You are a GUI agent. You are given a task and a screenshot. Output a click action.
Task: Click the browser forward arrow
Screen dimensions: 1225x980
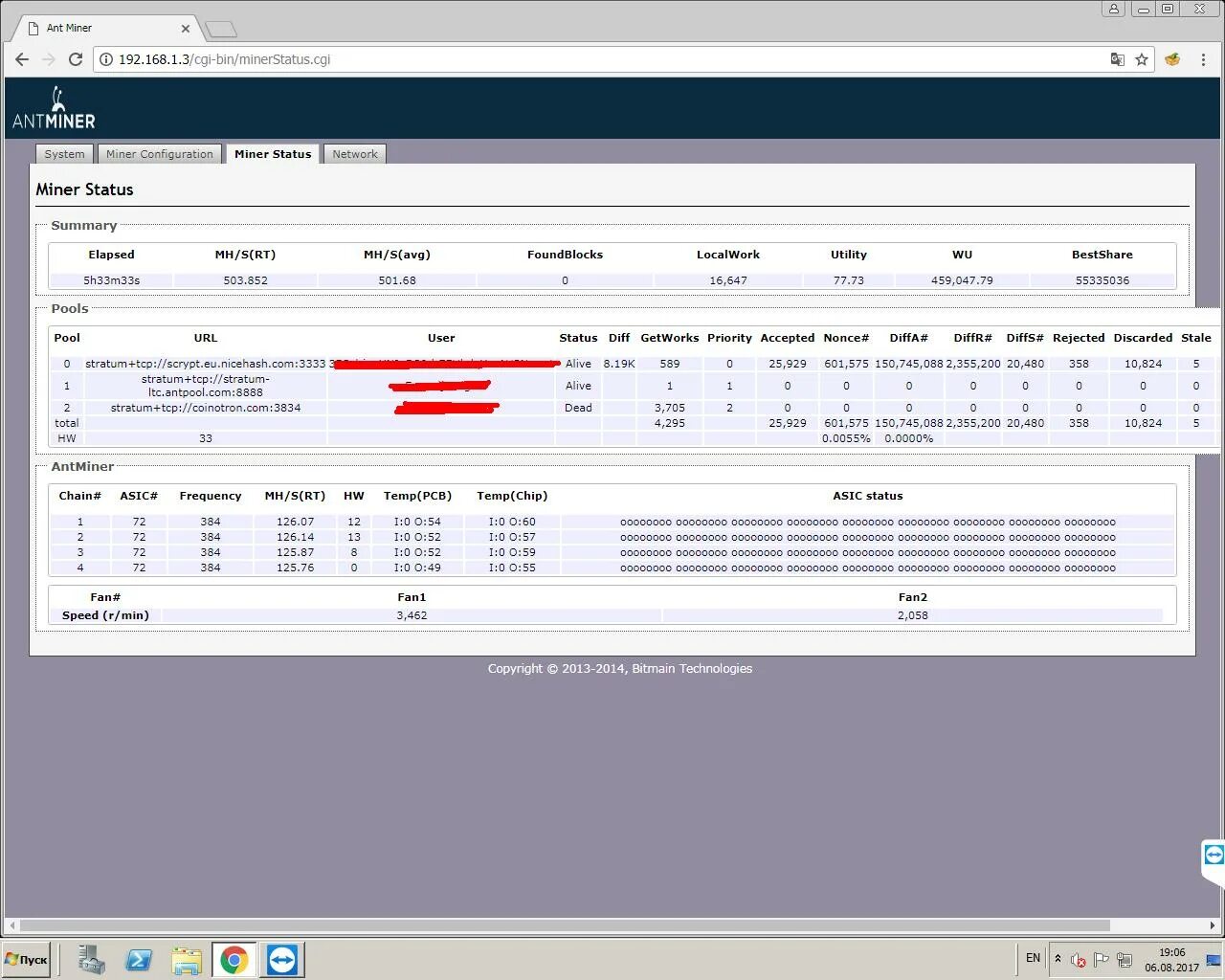pos(49,59)
